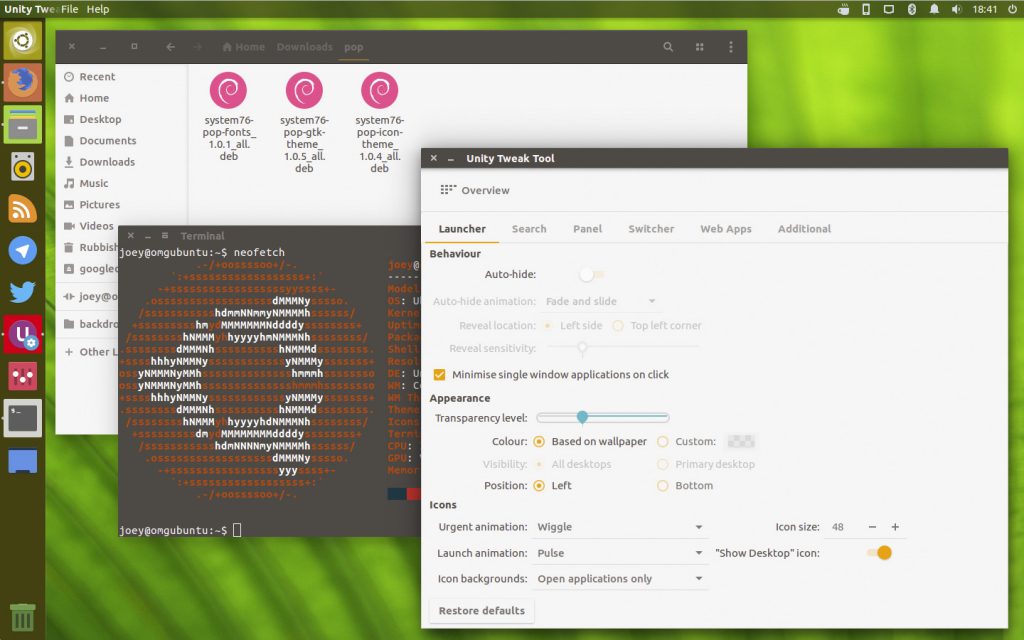
Task: Select Custom colour radio button
Action: pyautogui.click(x=663, y=441)
